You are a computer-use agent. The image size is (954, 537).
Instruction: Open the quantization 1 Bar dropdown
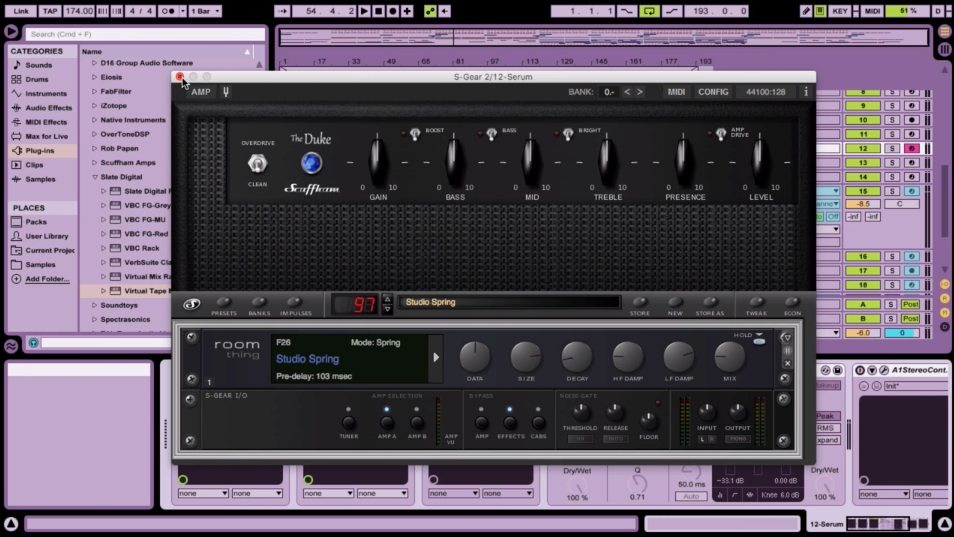[x=205, y=11]
